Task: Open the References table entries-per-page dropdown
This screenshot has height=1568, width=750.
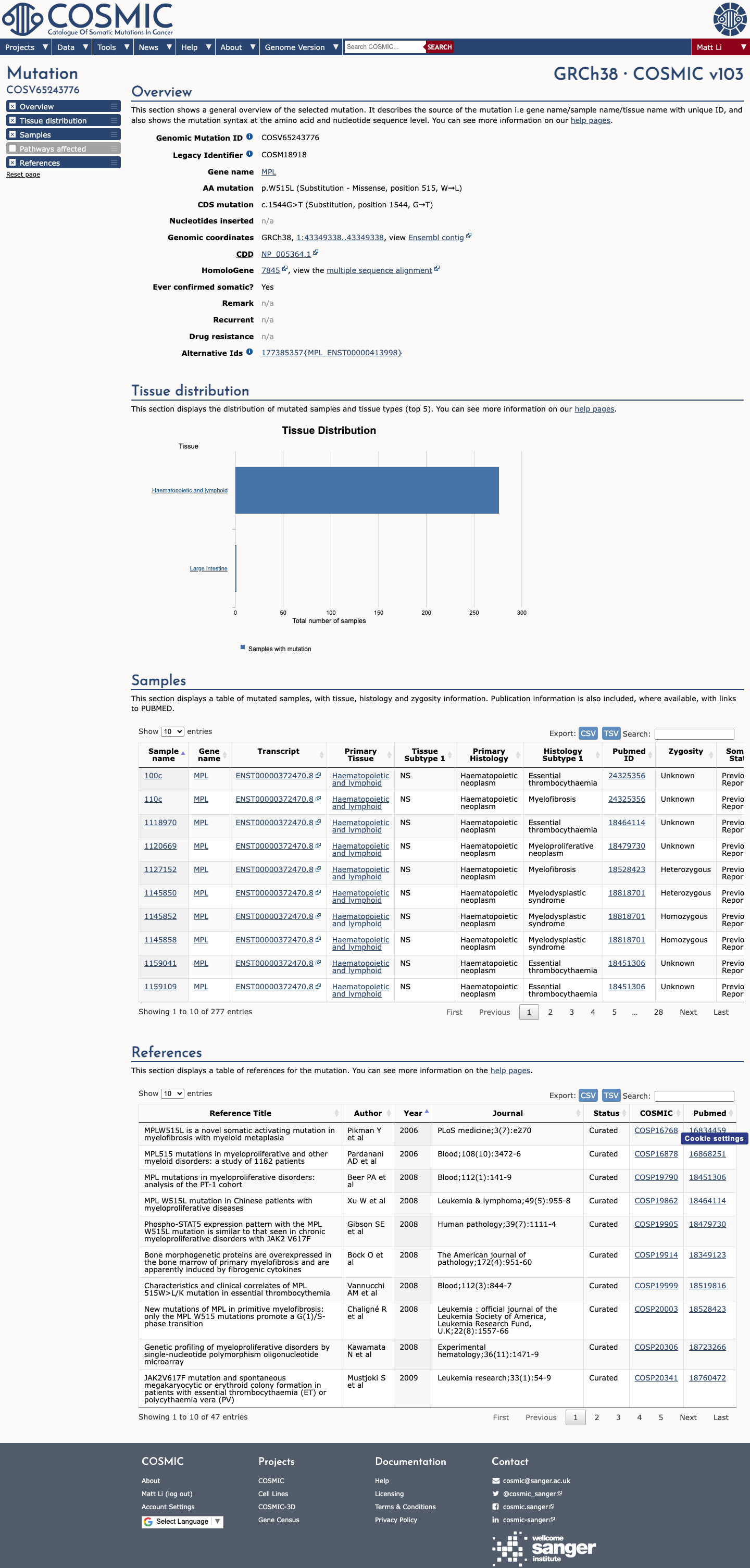Action: pos(172,1093)
